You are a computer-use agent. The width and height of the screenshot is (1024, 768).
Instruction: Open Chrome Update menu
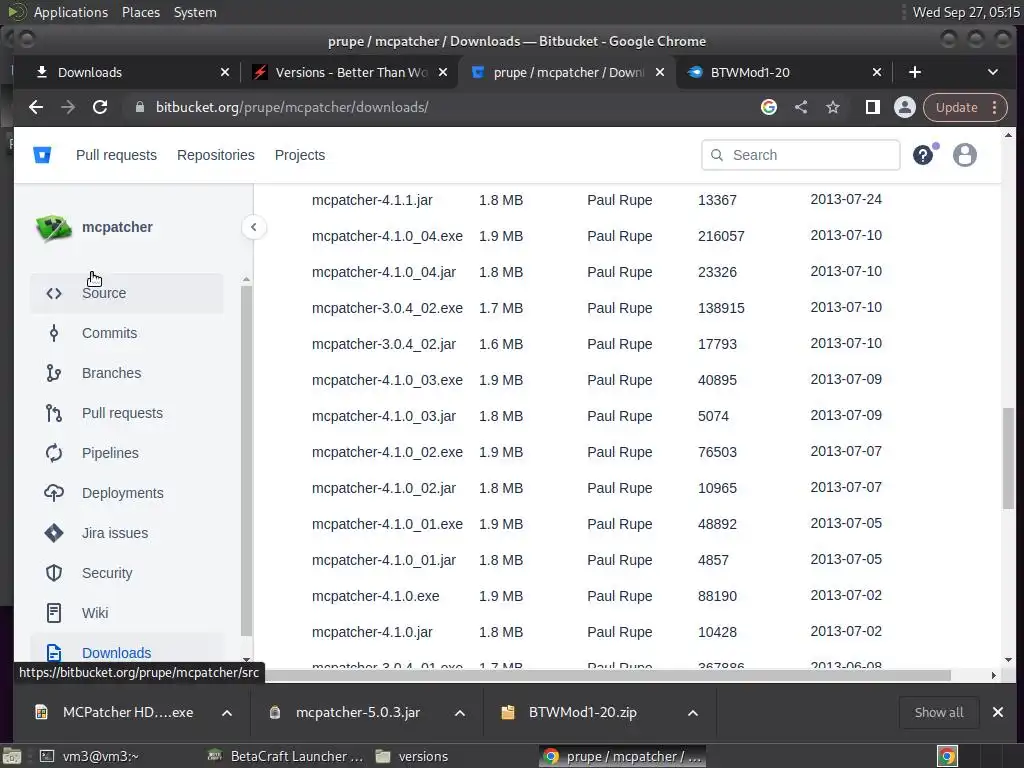click(x=965, y=107)
